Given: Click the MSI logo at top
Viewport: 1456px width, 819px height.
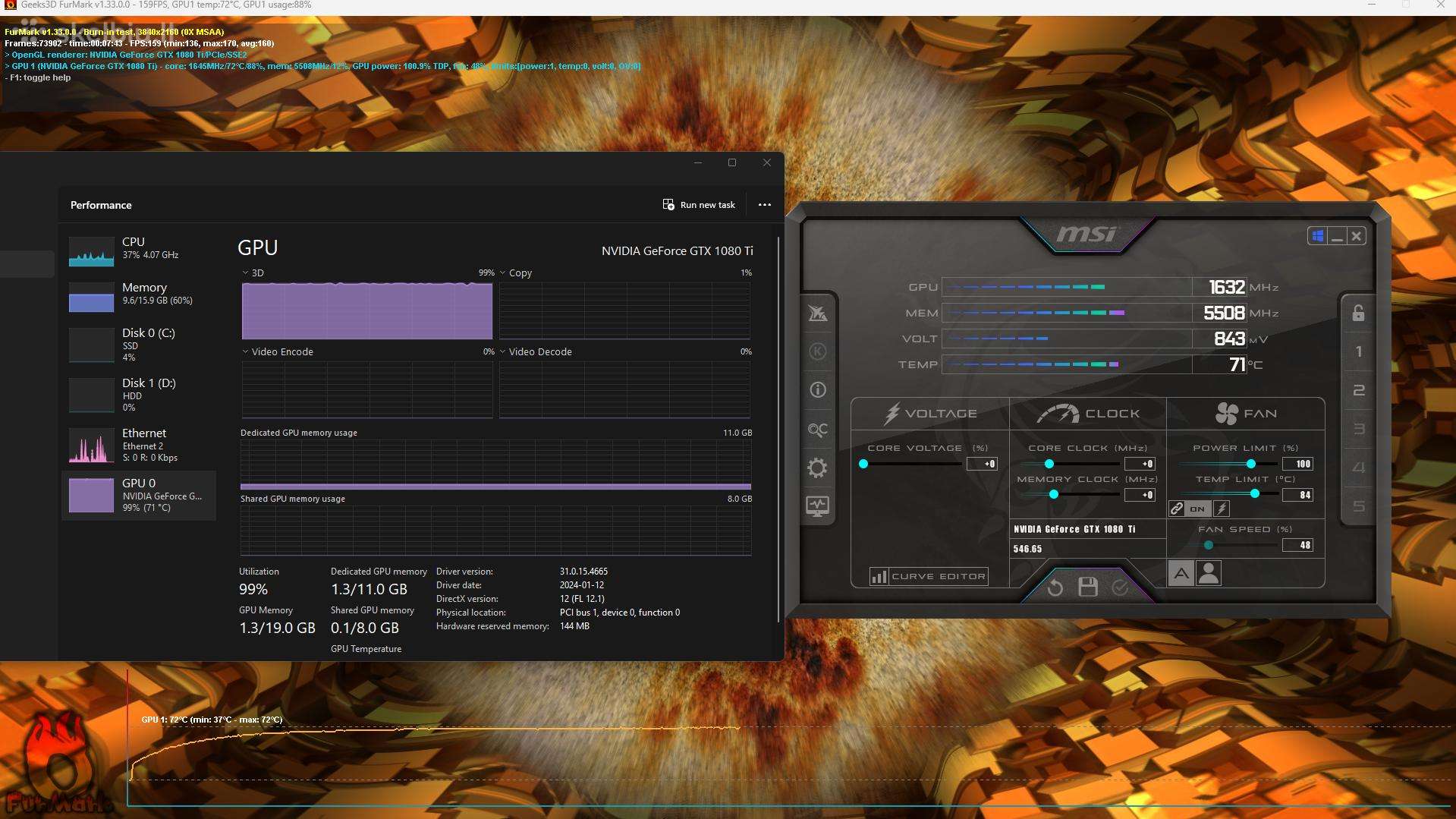Looking at the screenshot, I should [x=1086, y=234].
